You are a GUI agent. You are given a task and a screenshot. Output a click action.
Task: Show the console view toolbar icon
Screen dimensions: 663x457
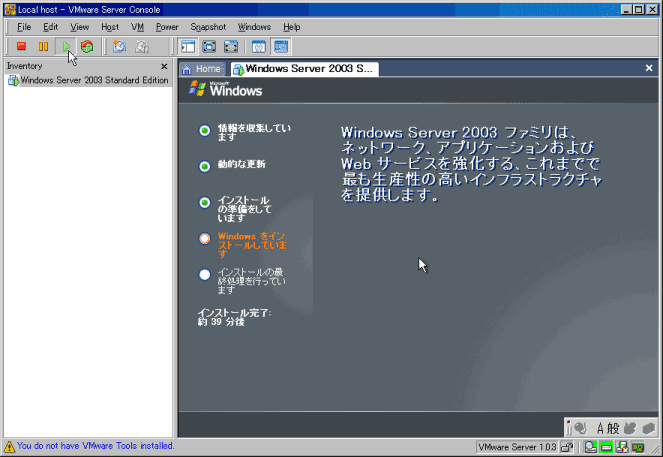point(281,47)
